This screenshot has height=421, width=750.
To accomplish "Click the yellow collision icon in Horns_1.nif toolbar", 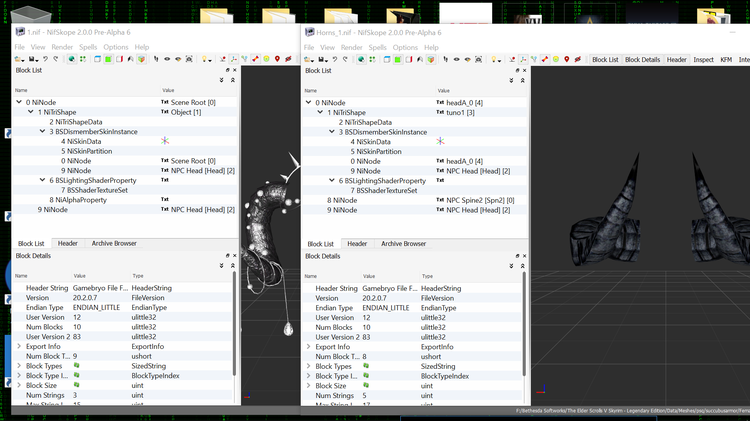I will pos(556,59).
